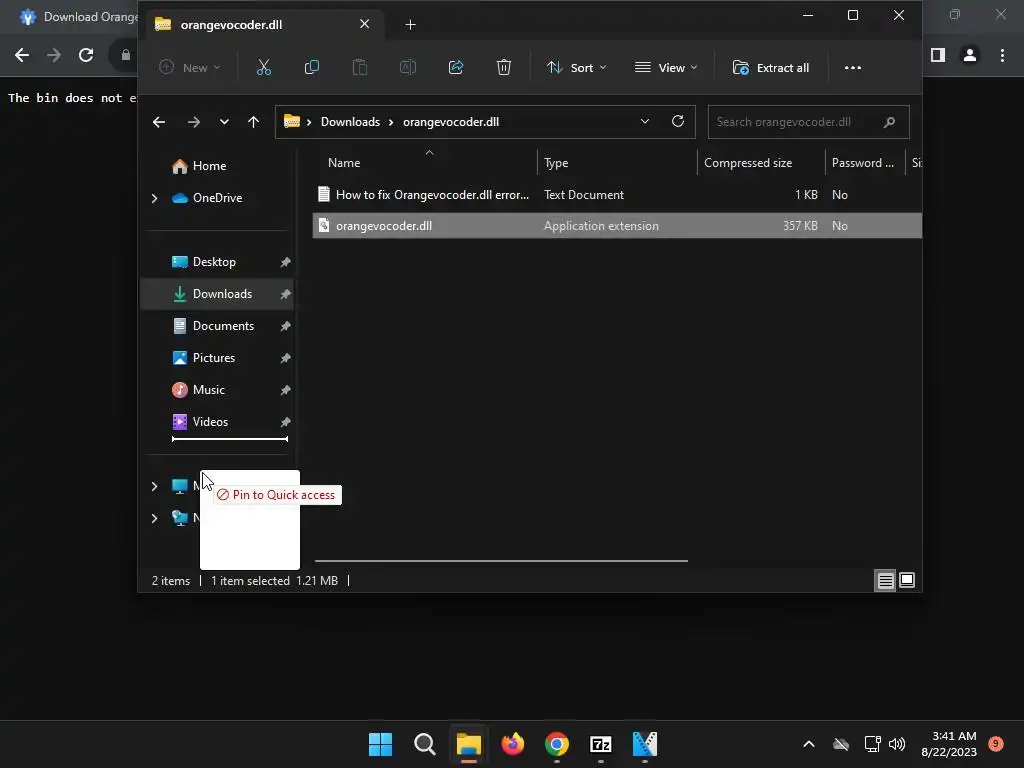Image resolution: width=1024 pixels, height=768 pixels.
Task: Click the Cut scissors icon
Action: click(x=264, y=67)
